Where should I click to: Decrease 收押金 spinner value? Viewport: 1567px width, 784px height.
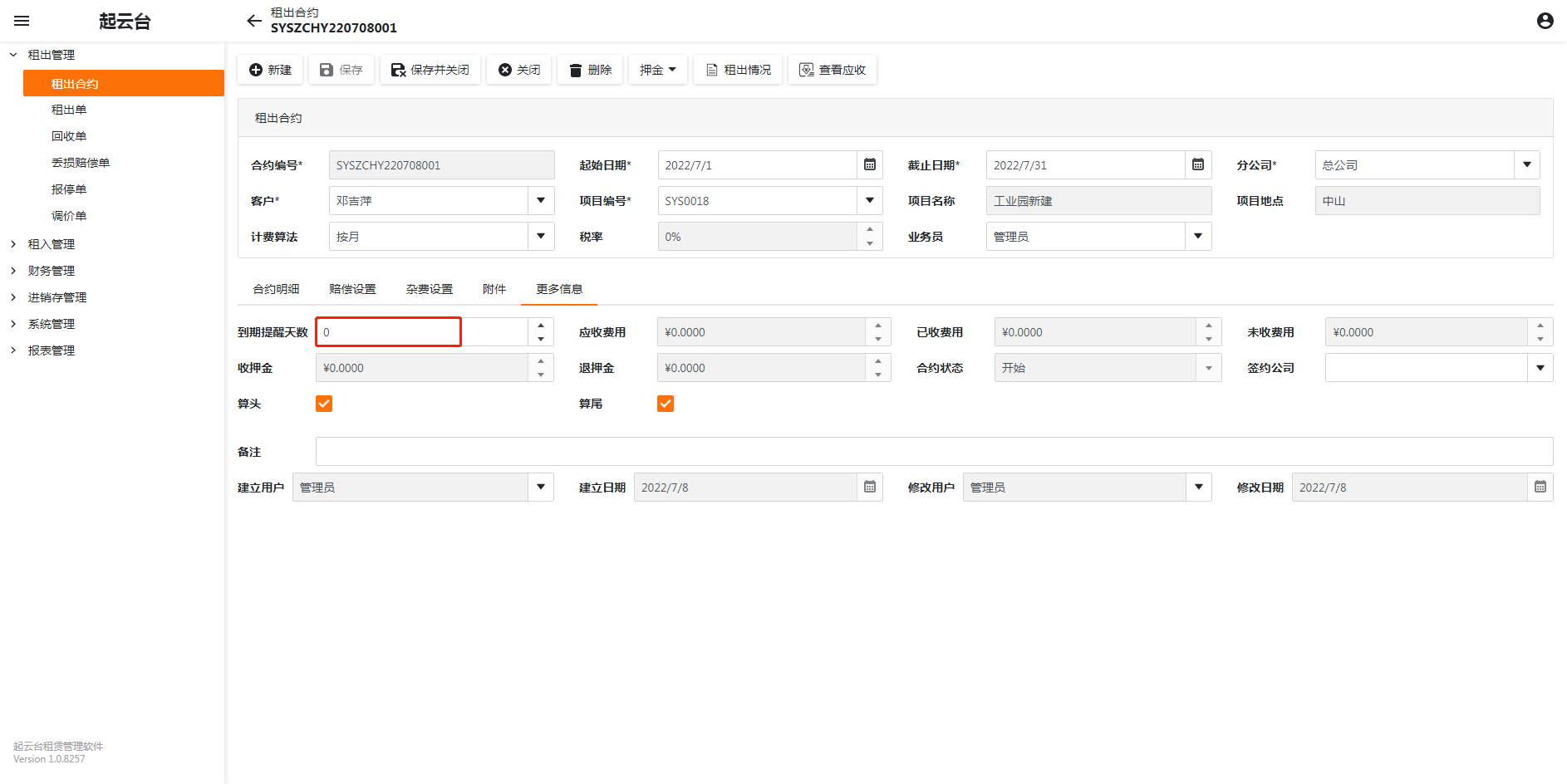coord(541,375)
